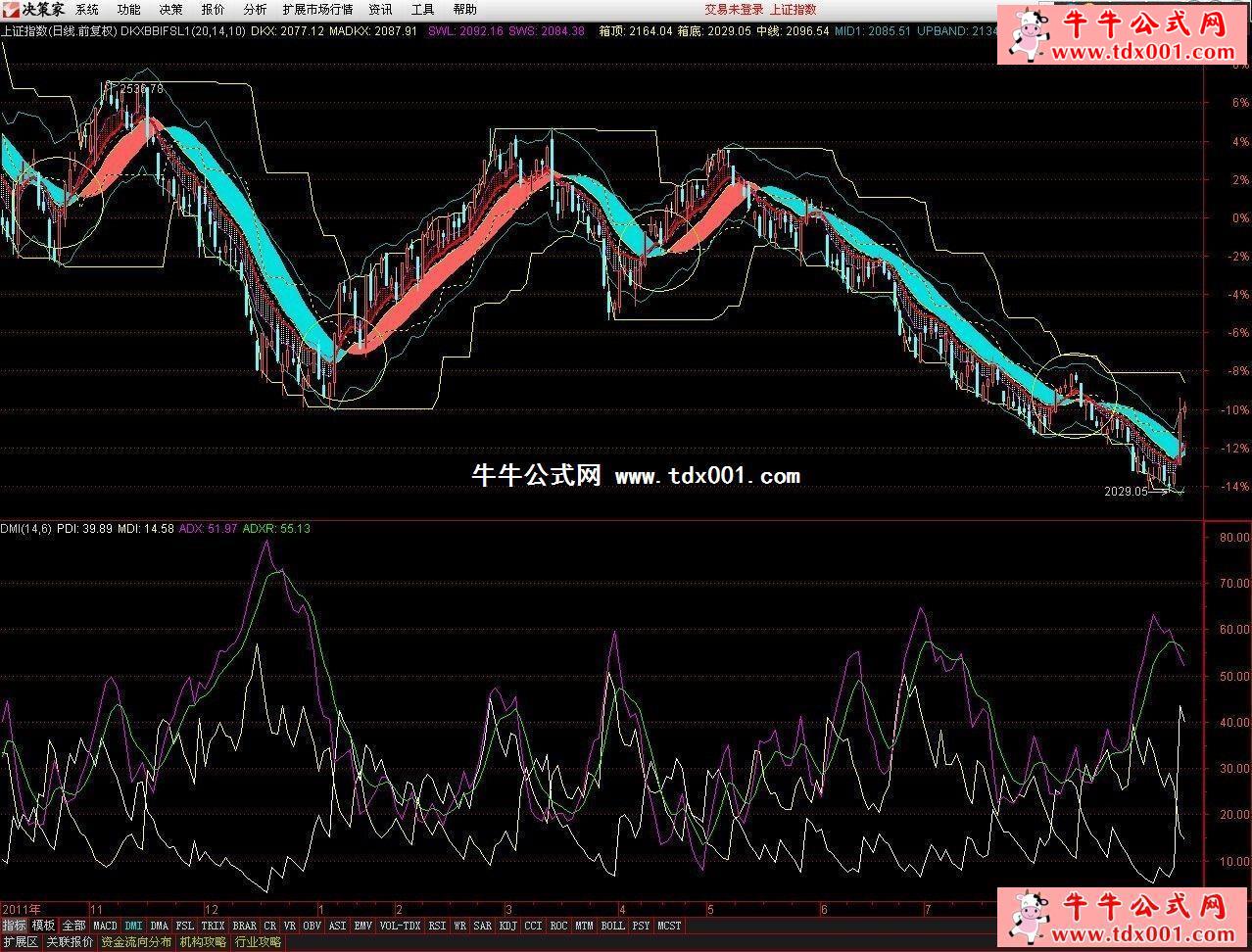
Task: Click the 关联报价 tab
Action: pos(70,942)
